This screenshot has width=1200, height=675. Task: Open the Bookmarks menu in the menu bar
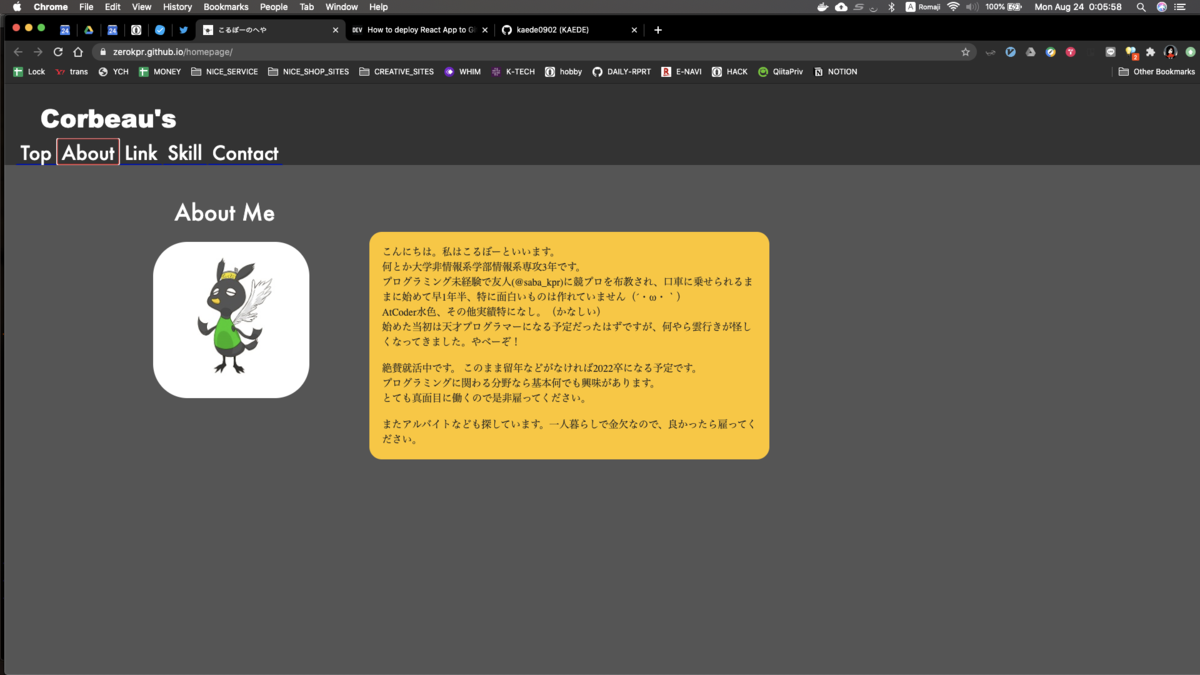[226, 7]
